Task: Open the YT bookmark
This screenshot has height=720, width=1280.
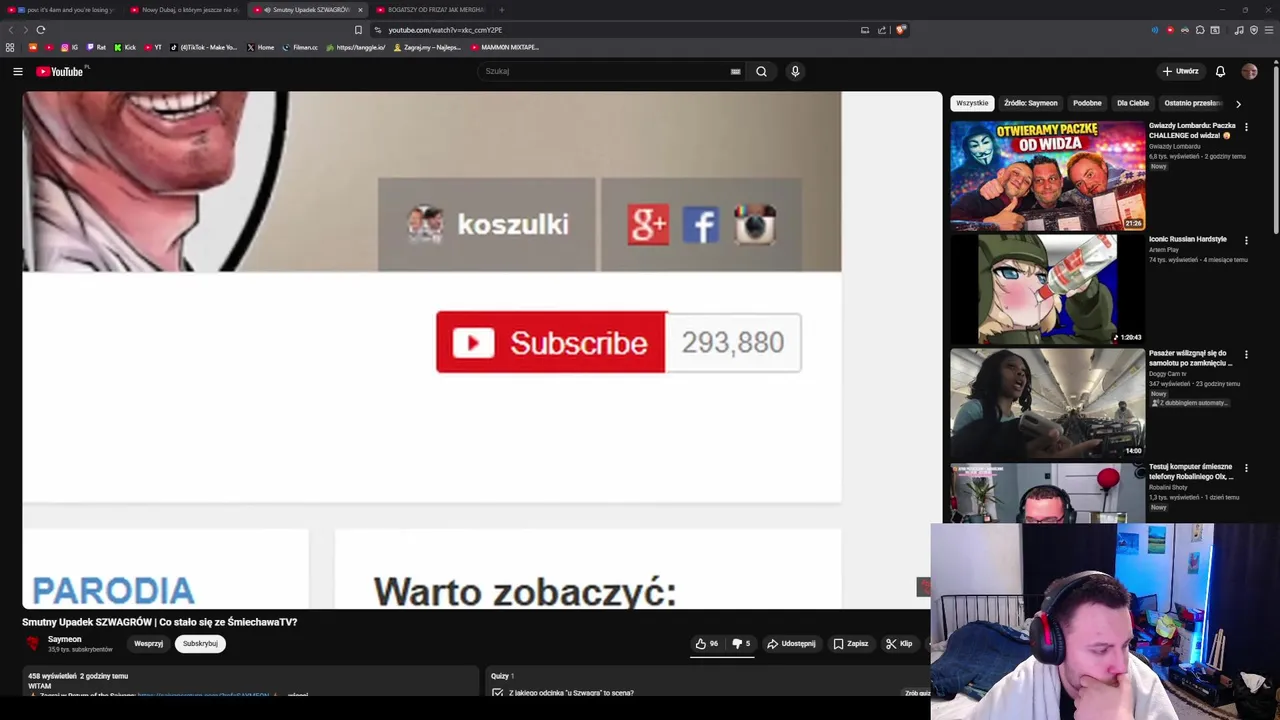Action: point(153,47)
